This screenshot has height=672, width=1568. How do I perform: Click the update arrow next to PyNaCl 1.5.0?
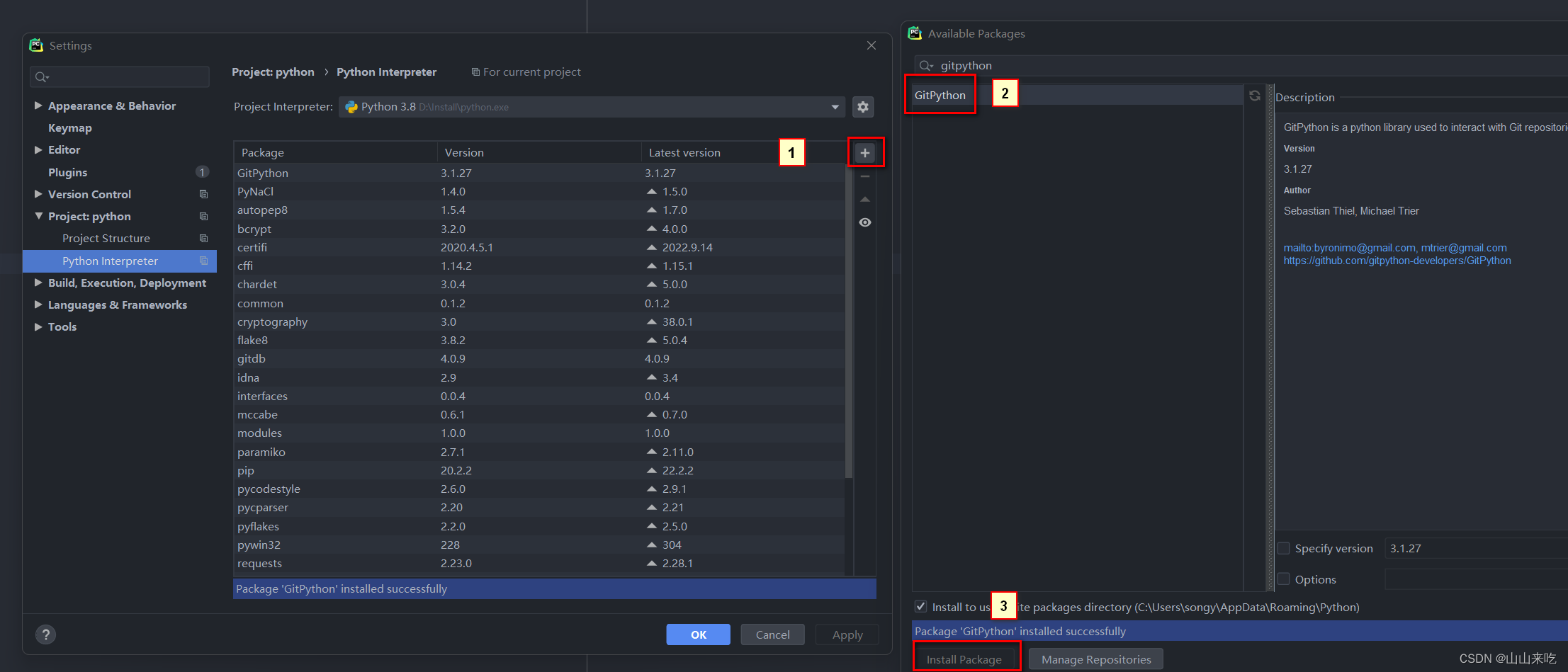(652, 192)
